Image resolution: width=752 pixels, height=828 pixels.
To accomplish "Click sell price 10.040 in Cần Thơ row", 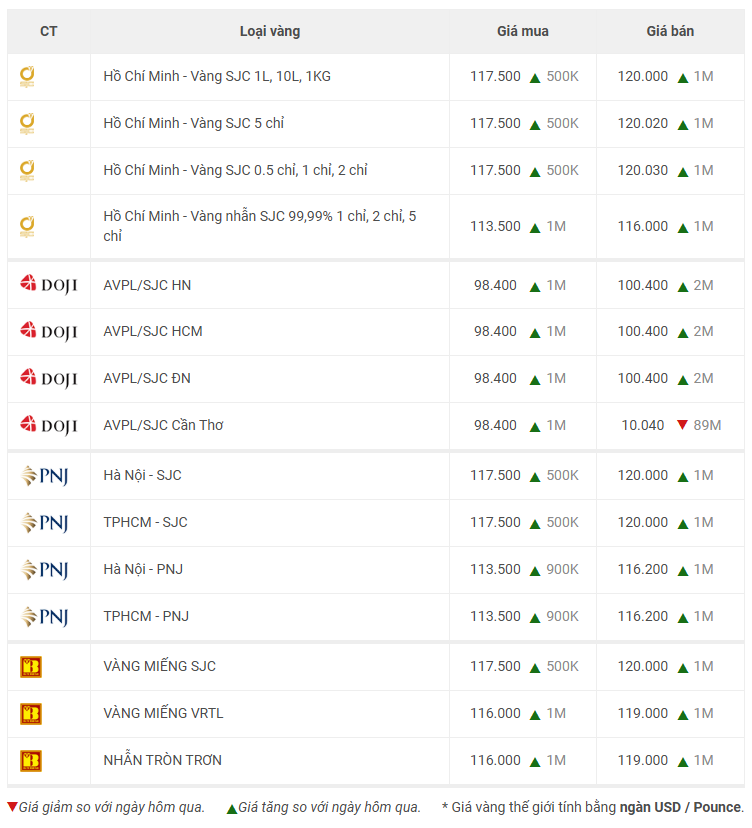I will (x=643, y=426).
